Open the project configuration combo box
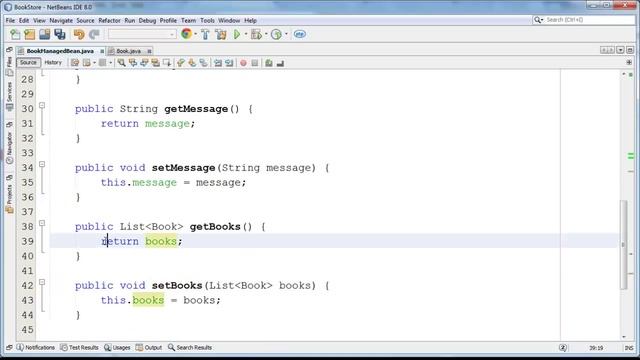The height and width of the screenshot is (360, 640). click(142, 34)
